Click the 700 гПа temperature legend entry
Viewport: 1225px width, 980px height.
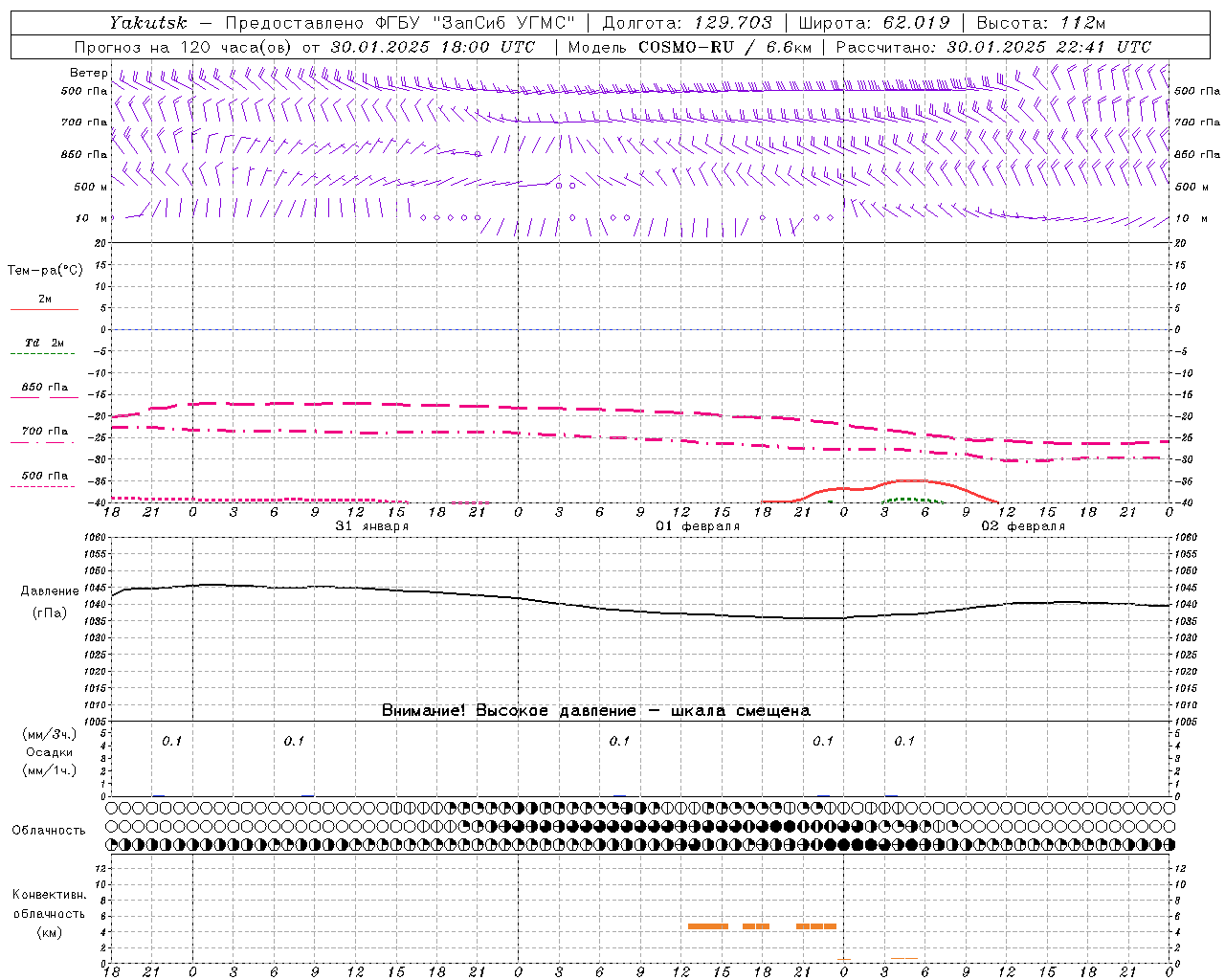tap(45, 432)
